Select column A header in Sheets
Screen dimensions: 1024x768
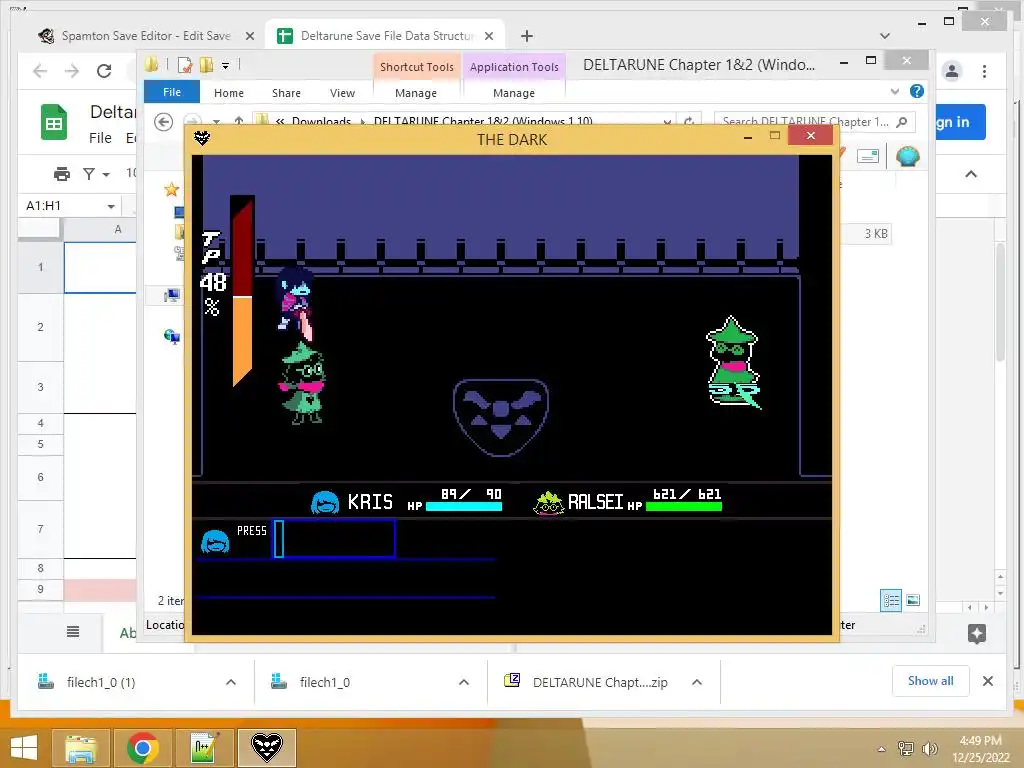tap(118, 229)
